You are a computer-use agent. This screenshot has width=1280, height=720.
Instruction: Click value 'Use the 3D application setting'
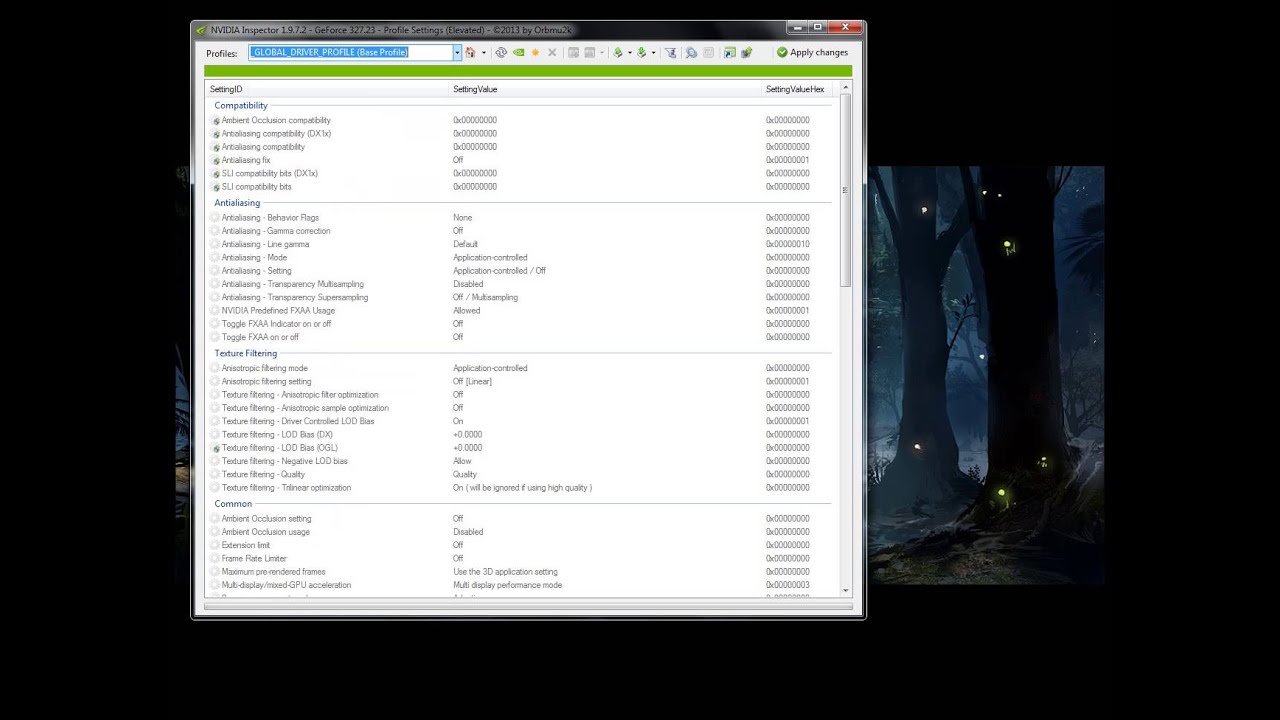click(505, 572)
